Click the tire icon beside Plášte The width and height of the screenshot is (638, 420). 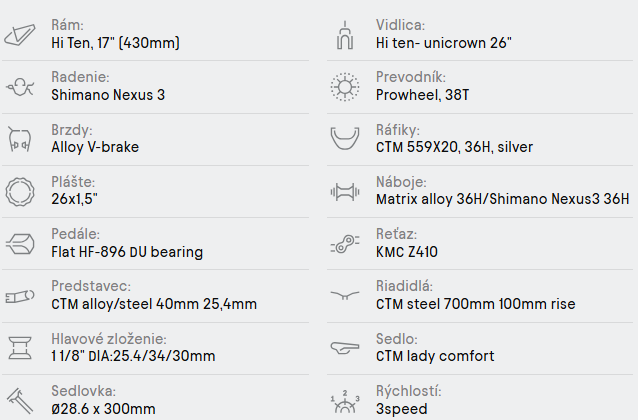click(x=20, y=191)
